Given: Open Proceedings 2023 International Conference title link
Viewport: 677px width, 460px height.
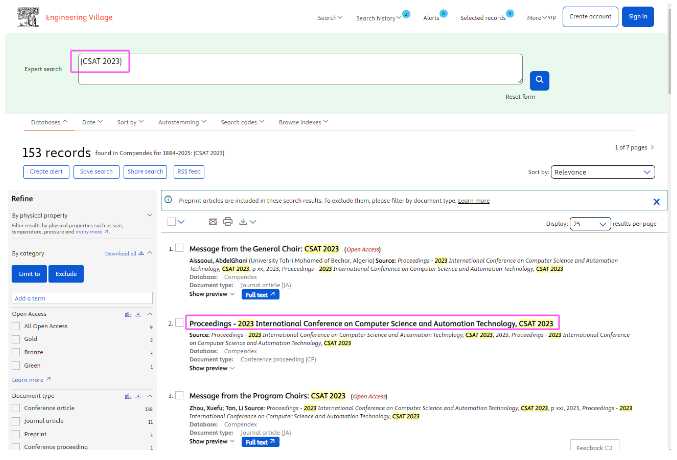Looking at the screenshot, I should [371, 324].
